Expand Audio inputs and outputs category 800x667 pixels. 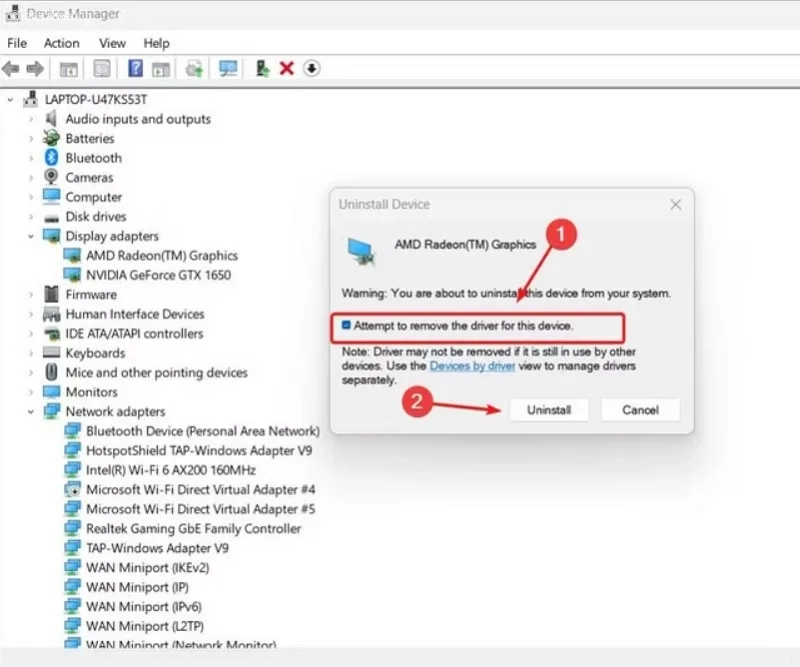31,119
